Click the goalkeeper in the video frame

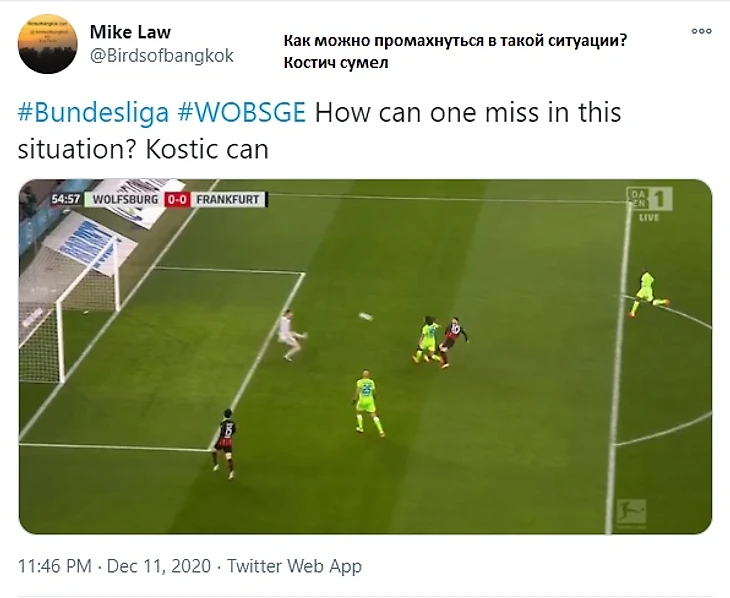coord(291,335)
